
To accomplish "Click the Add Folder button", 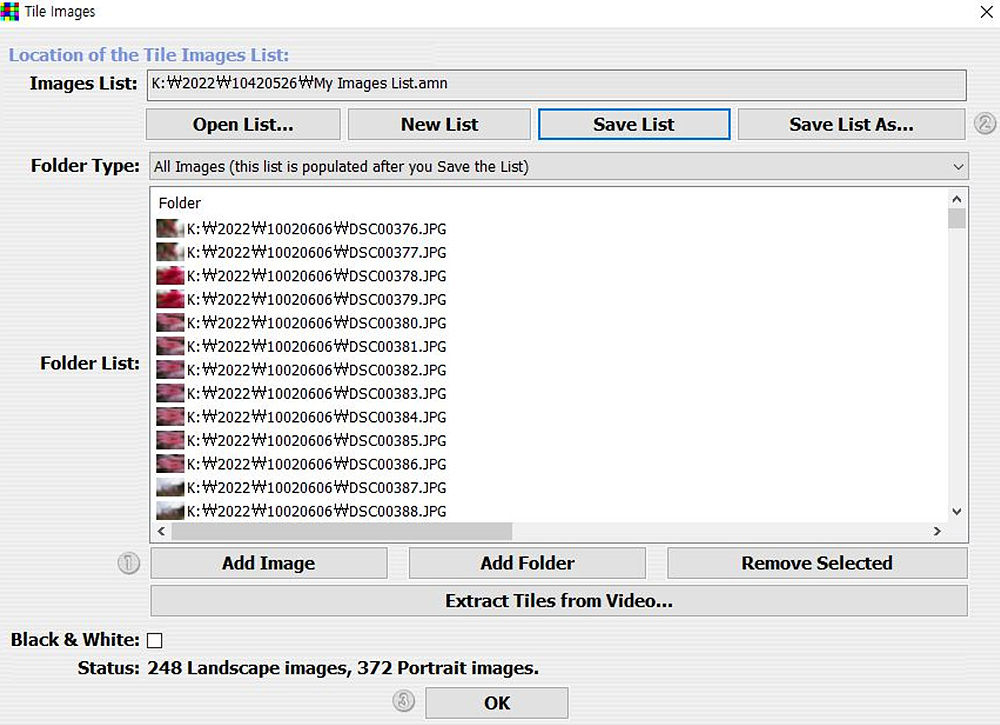I will pyautogui.click(x=527, y=563).
